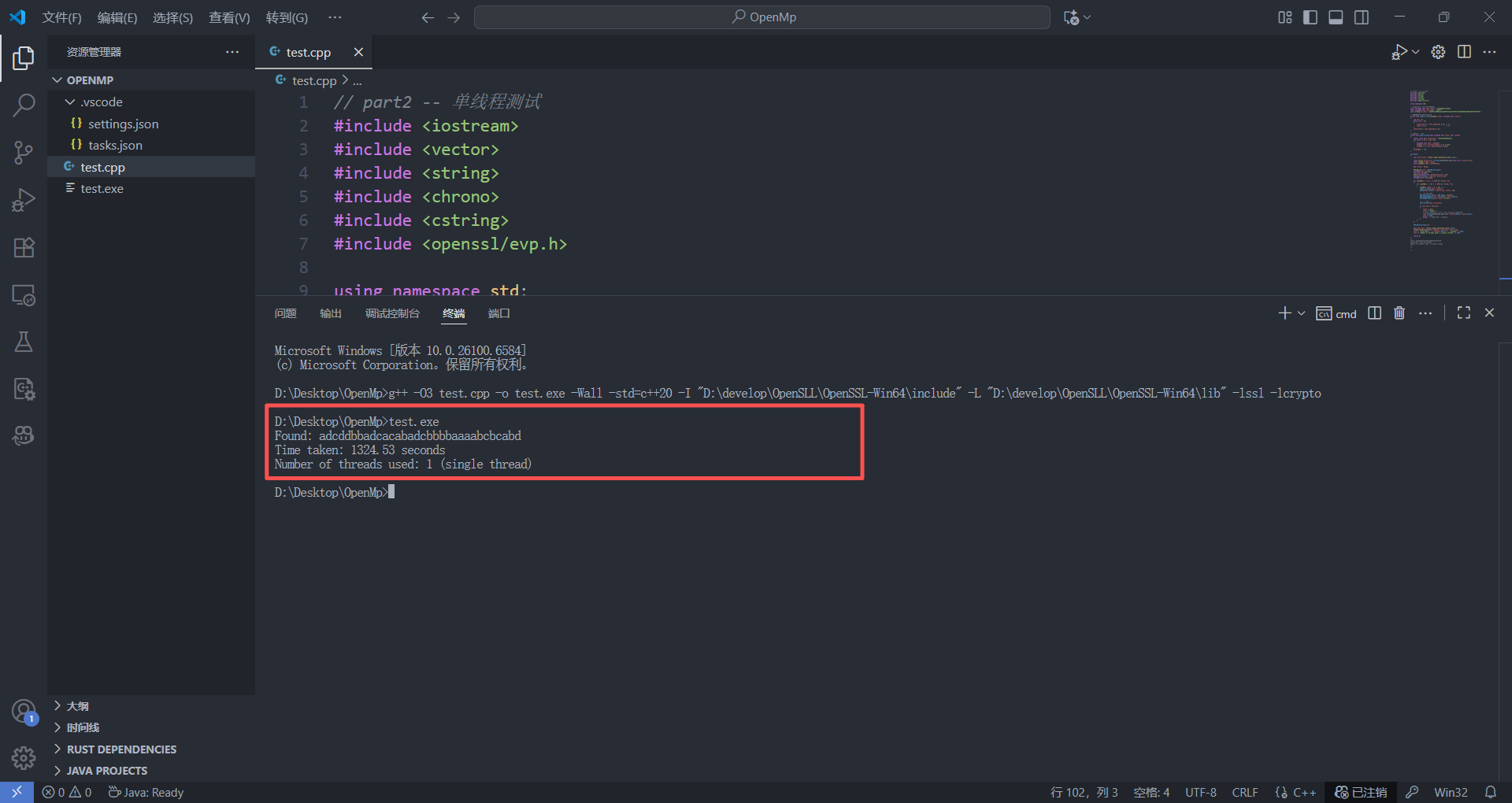The width and height of the screenshot is (1512, 803).
Task: Create a new terminal with plus icon
Action: click(1284, 313)
